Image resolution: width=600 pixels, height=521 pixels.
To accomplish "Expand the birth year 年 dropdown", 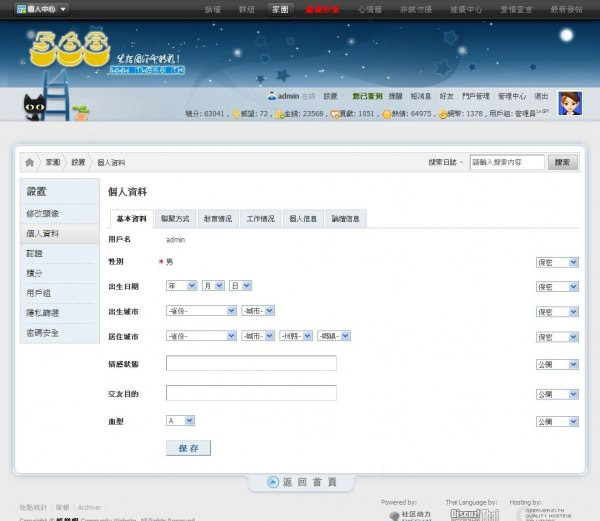I will 182,286.
